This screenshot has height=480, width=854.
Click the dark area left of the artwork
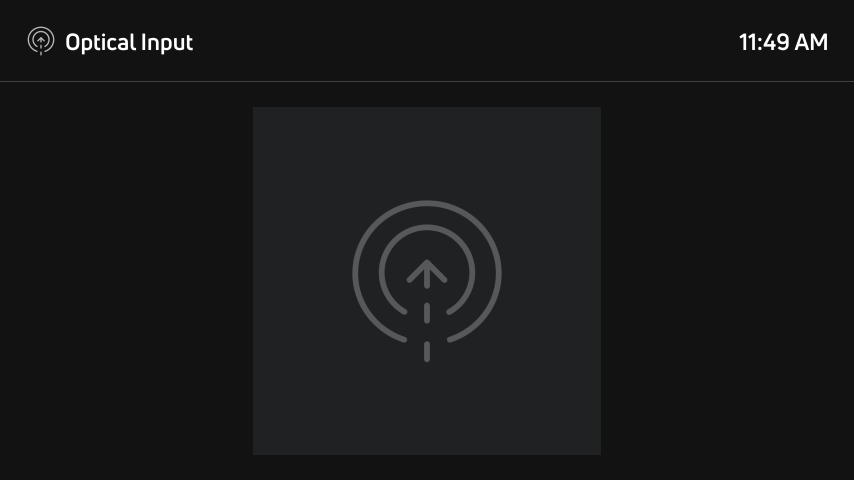point(126,281)
